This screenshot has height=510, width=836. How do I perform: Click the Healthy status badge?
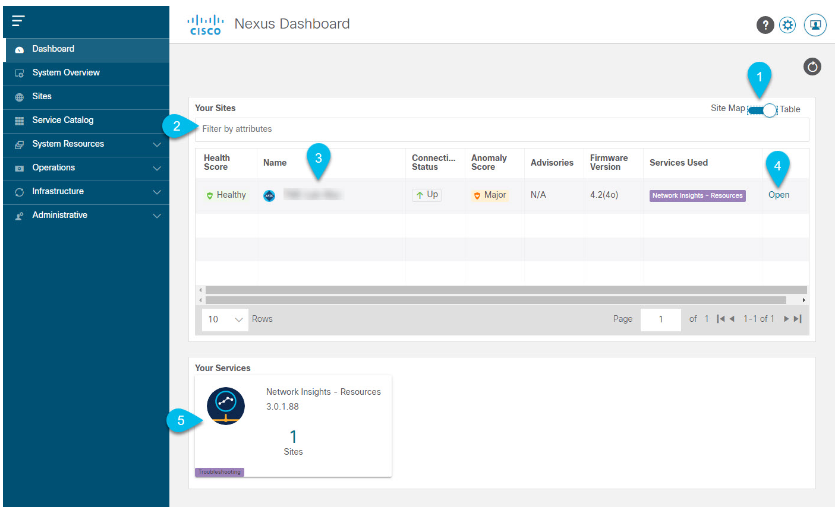pyautogui.click(x=226, y=195)
